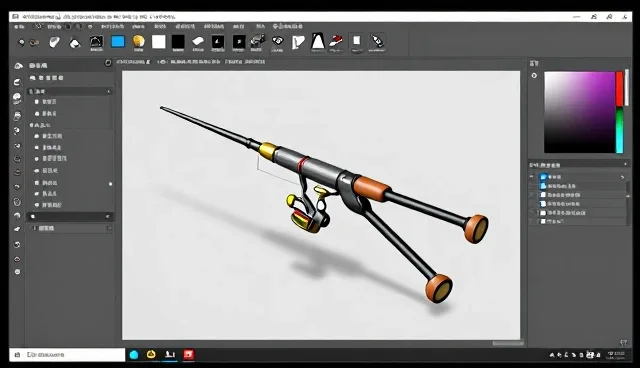
Task: Click the small circle icon beside color field
Action: [x=534, y=75]
